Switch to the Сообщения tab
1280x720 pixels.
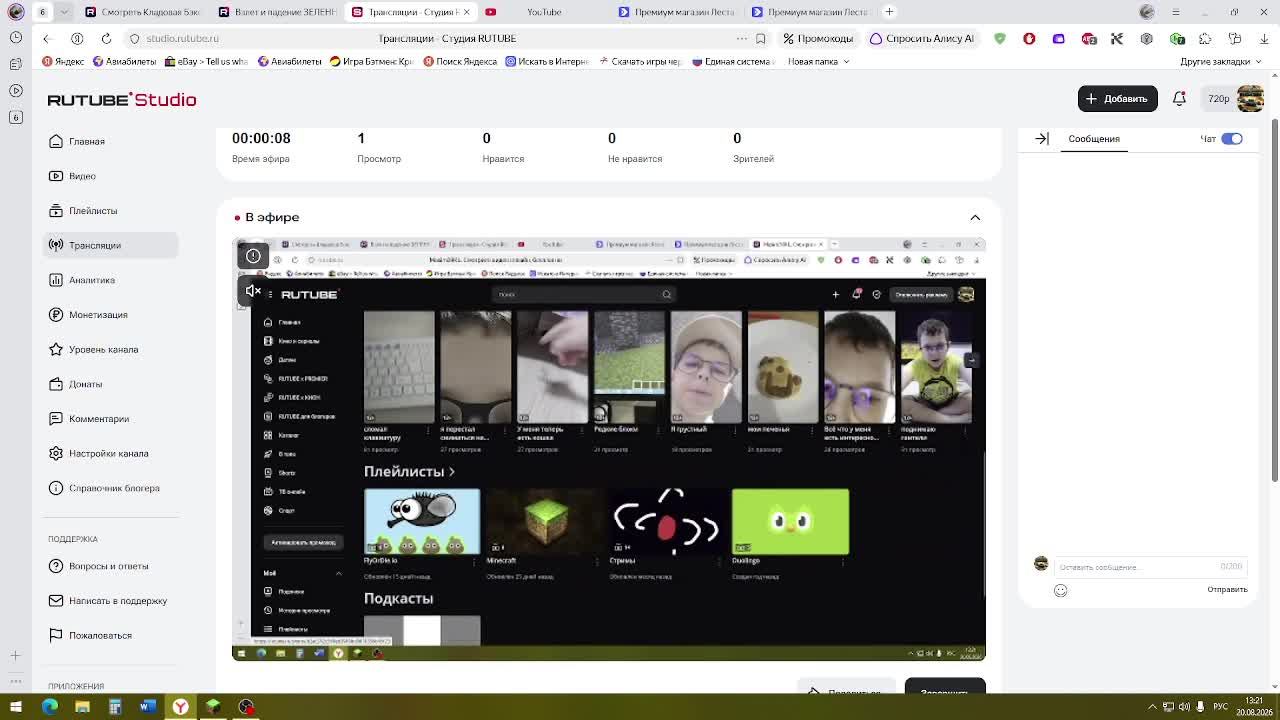(x=1094, y=139)
